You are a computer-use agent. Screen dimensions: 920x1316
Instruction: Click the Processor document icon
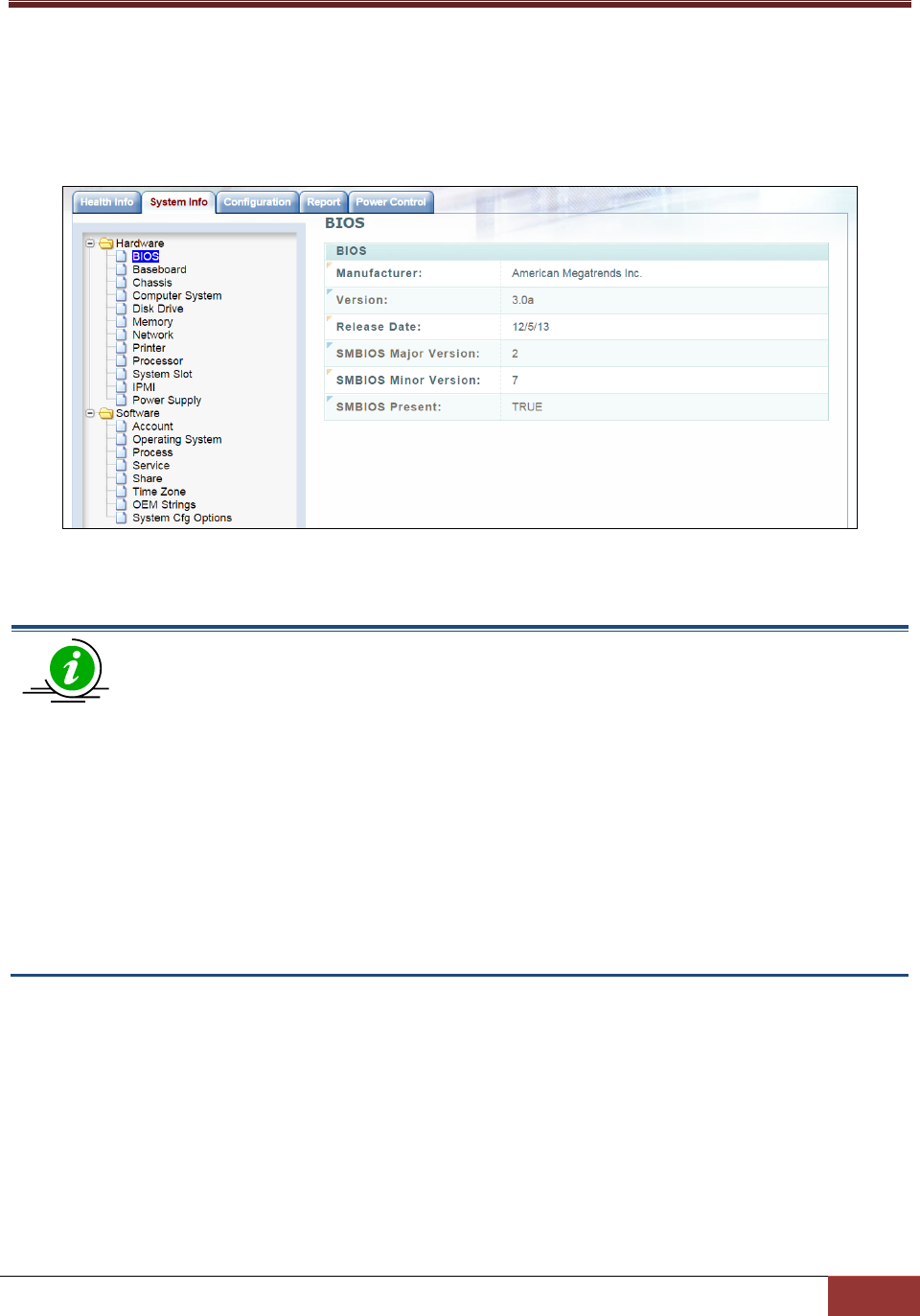(122, 361)
